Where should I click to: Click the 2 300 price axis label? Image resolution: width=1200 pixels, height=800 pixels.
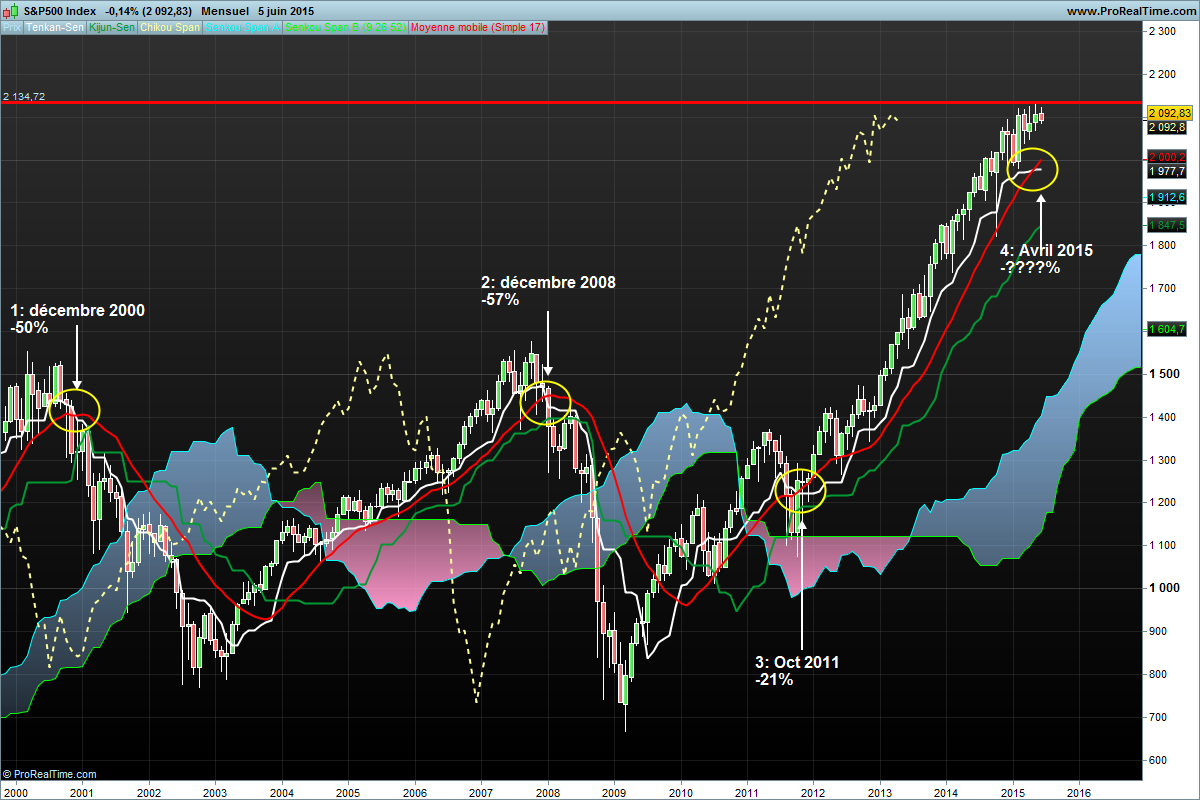[1163, 32]
